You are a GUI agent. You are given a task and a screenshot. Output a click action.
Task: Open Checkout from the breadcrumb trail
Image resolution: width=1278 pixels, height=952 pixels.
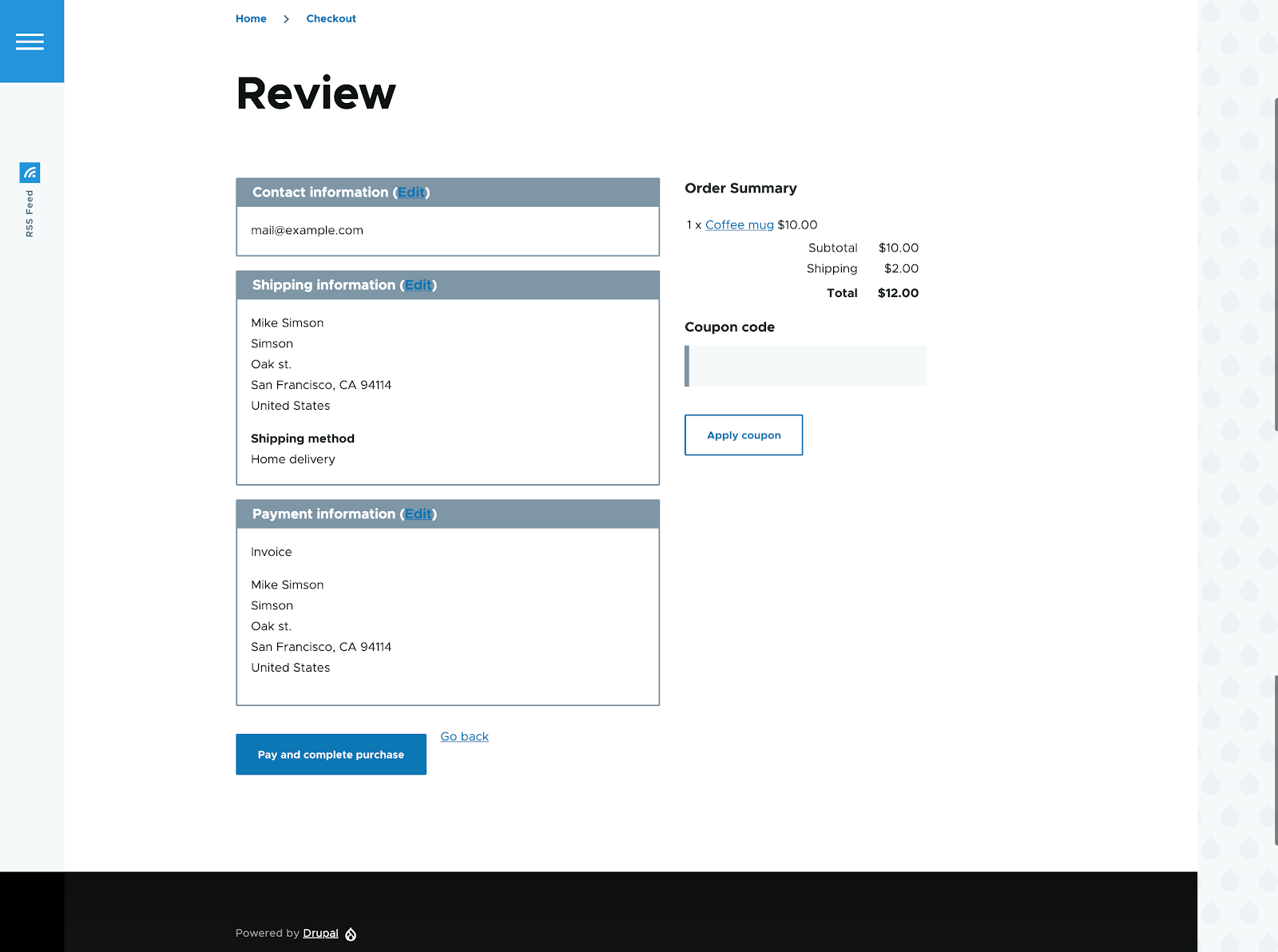331,18
